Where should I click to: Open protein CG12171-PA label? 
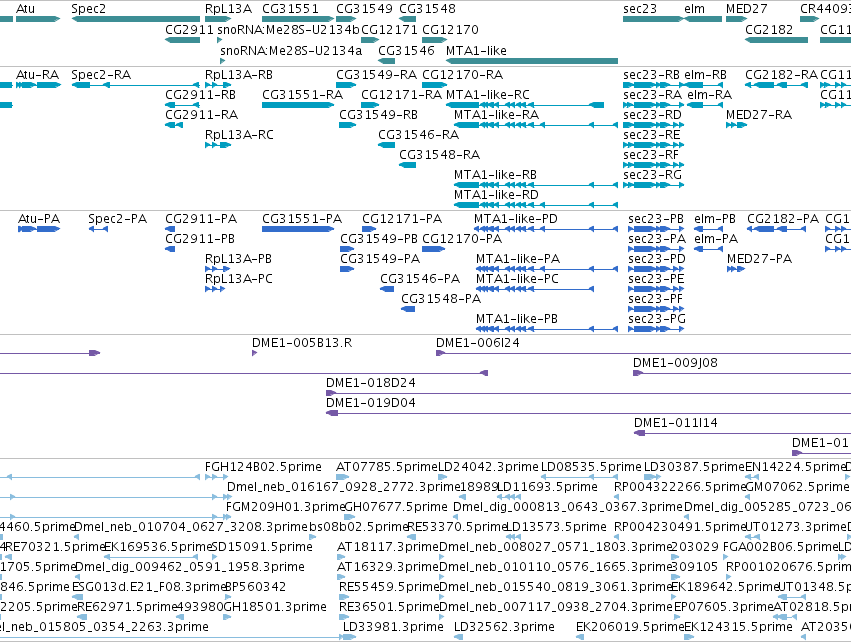402,219
